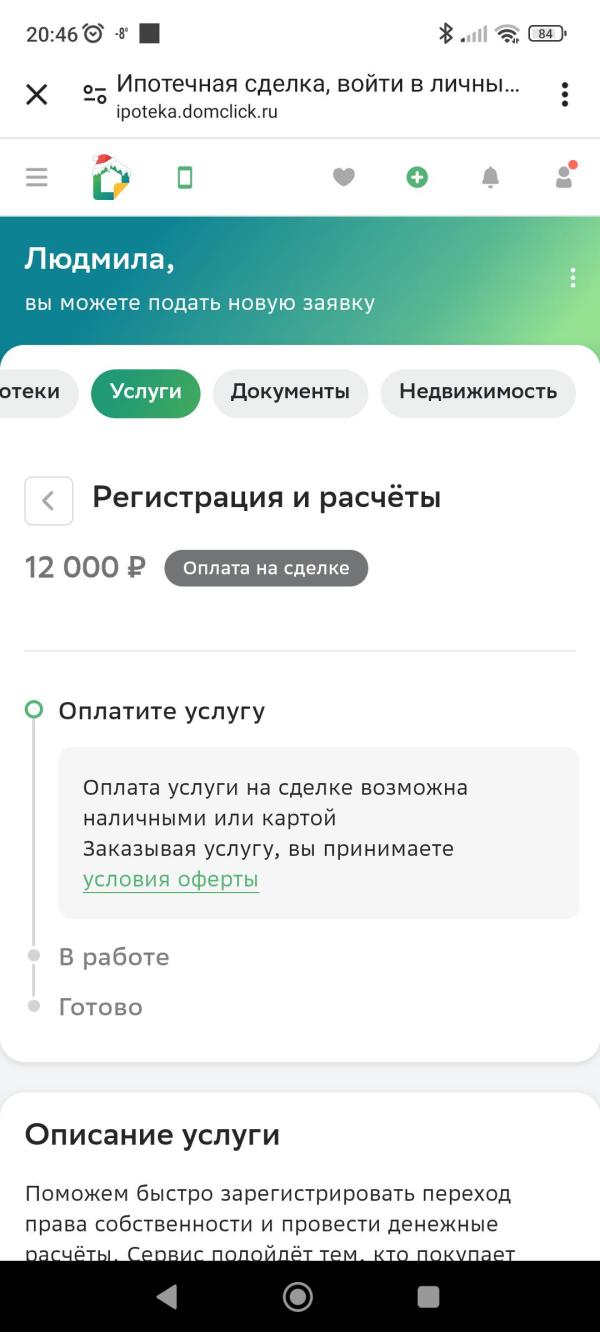
Task: Tap the Оплата на сделке badge
Action: pyautogui.click(x=266, y=568)
